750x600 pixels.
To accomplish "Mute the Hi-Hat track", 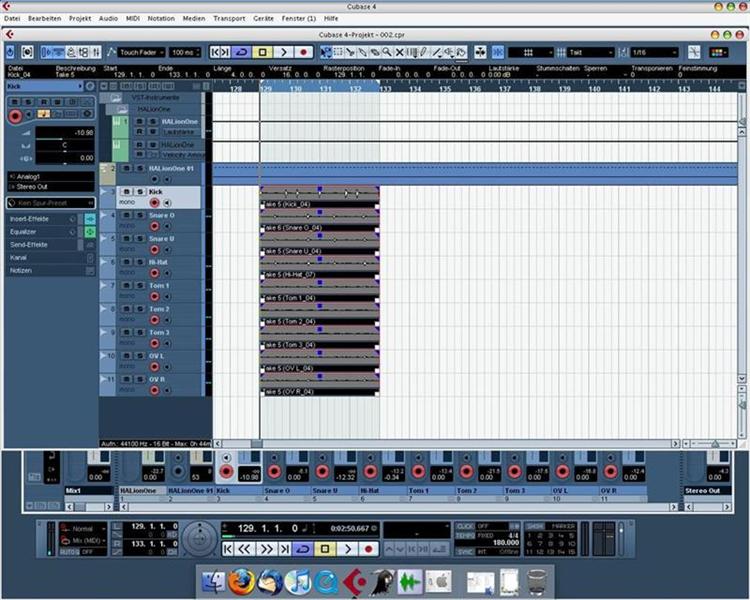I will (126, 262).
